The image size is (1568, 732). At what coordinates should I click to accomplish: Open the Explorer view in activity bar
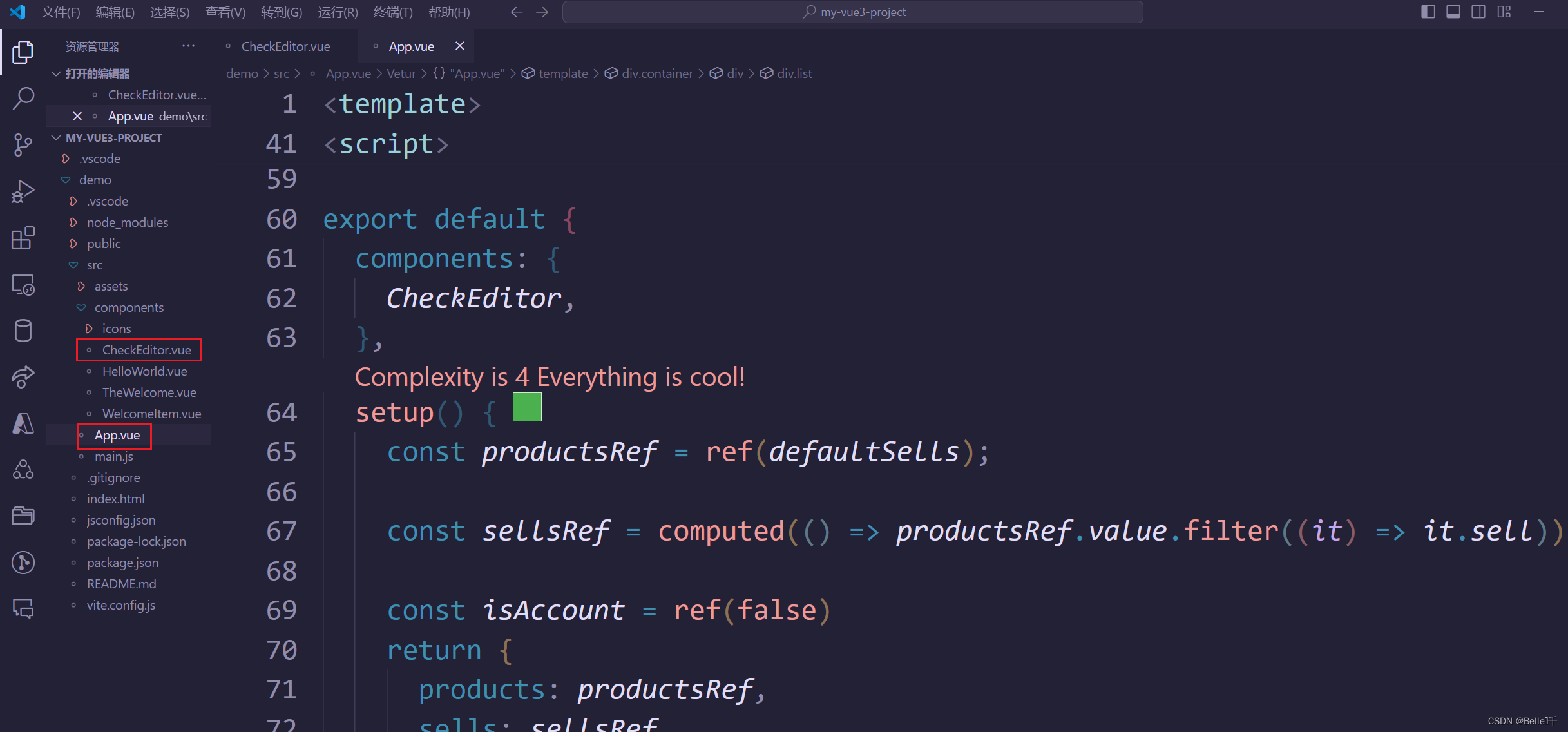(23, 52)
